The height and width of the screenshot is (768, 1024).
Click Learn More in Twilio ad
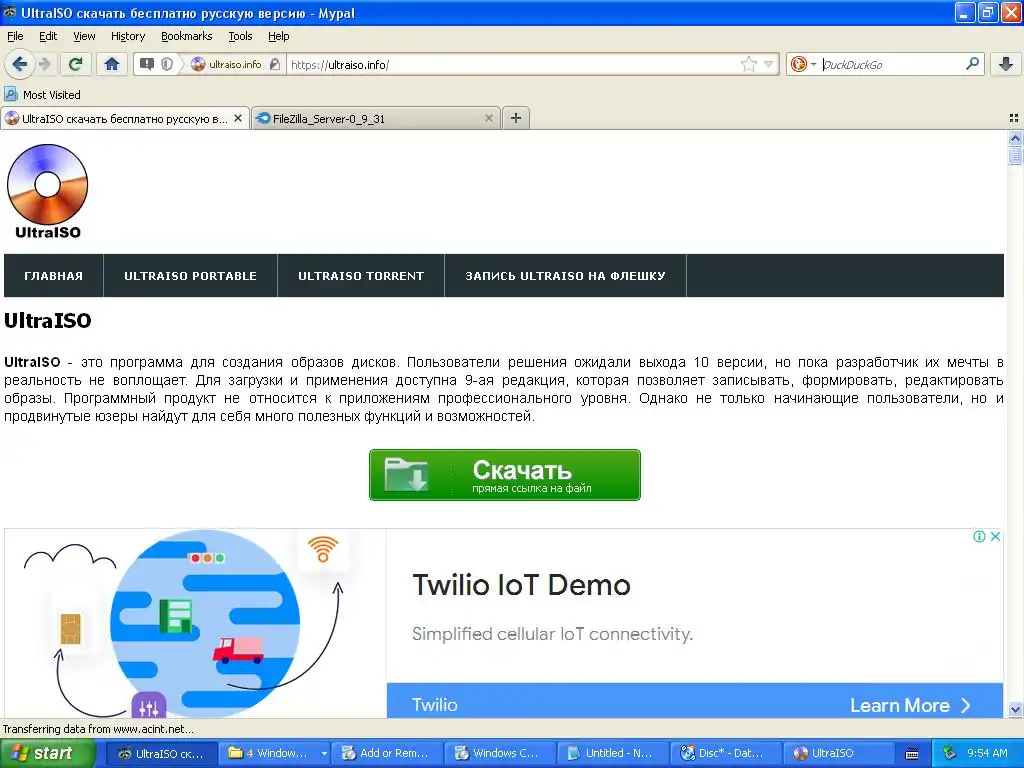(910, 705)
